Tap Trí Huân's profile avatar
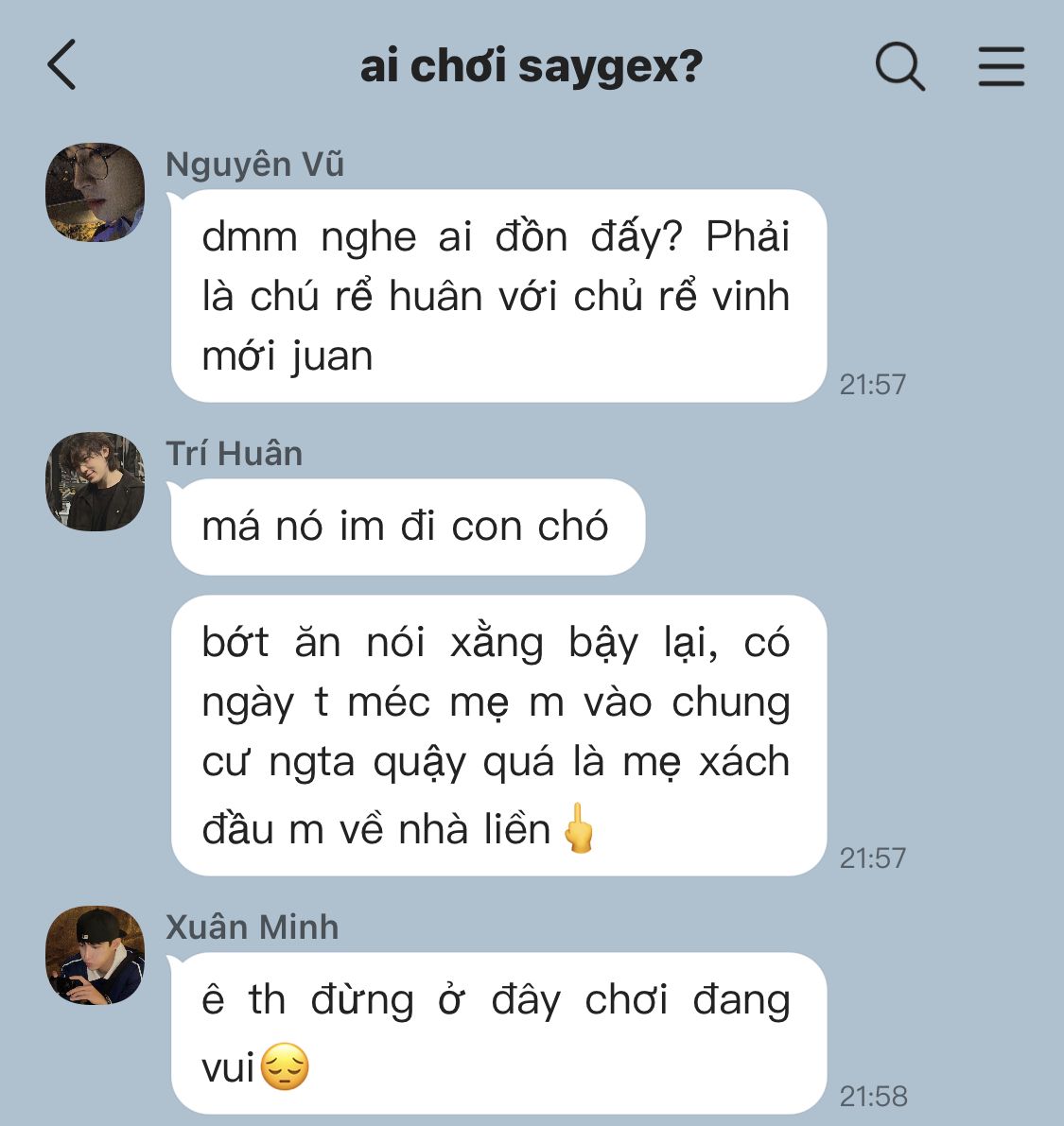The image size is (1064, 1126). 95,481
